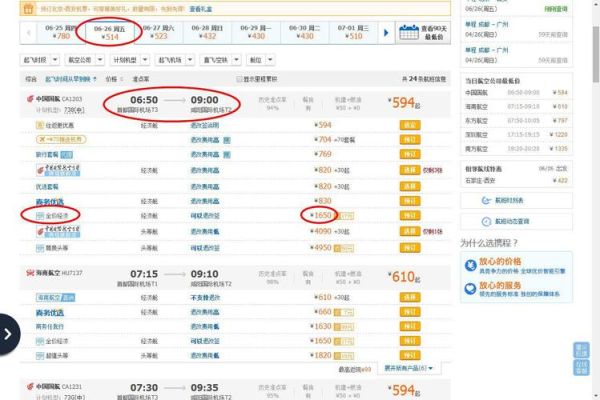Click gift icon beside ¥704 refund policy link

point(227,140)
